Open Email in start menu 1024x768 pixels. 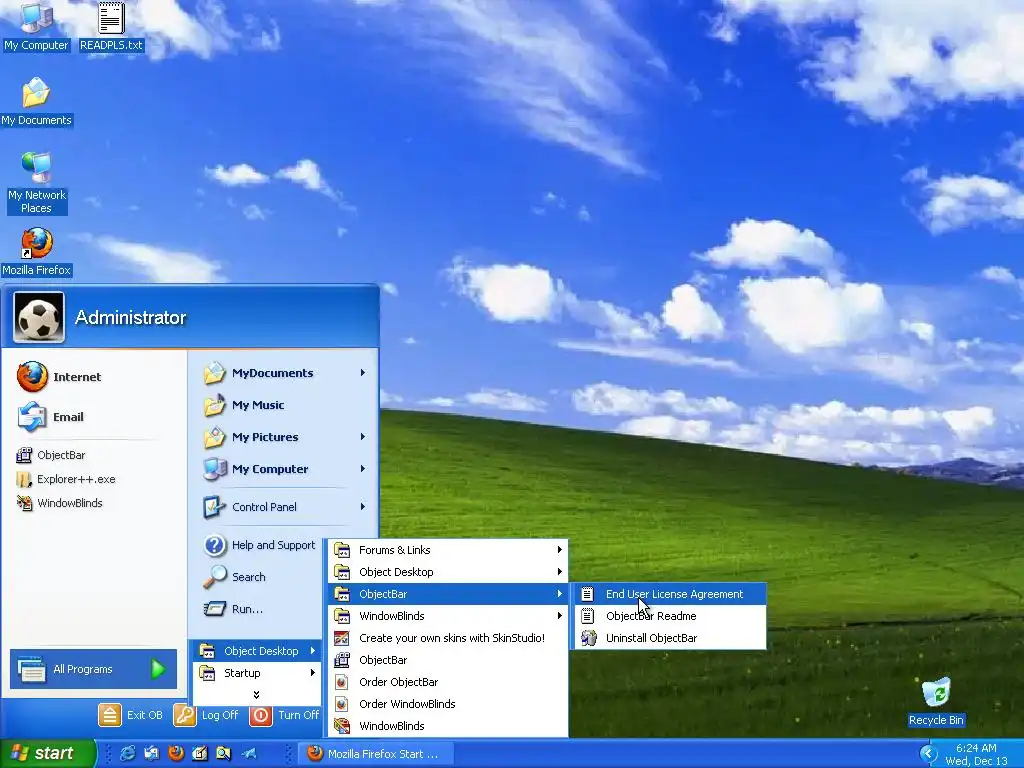(x=51, y=417)
